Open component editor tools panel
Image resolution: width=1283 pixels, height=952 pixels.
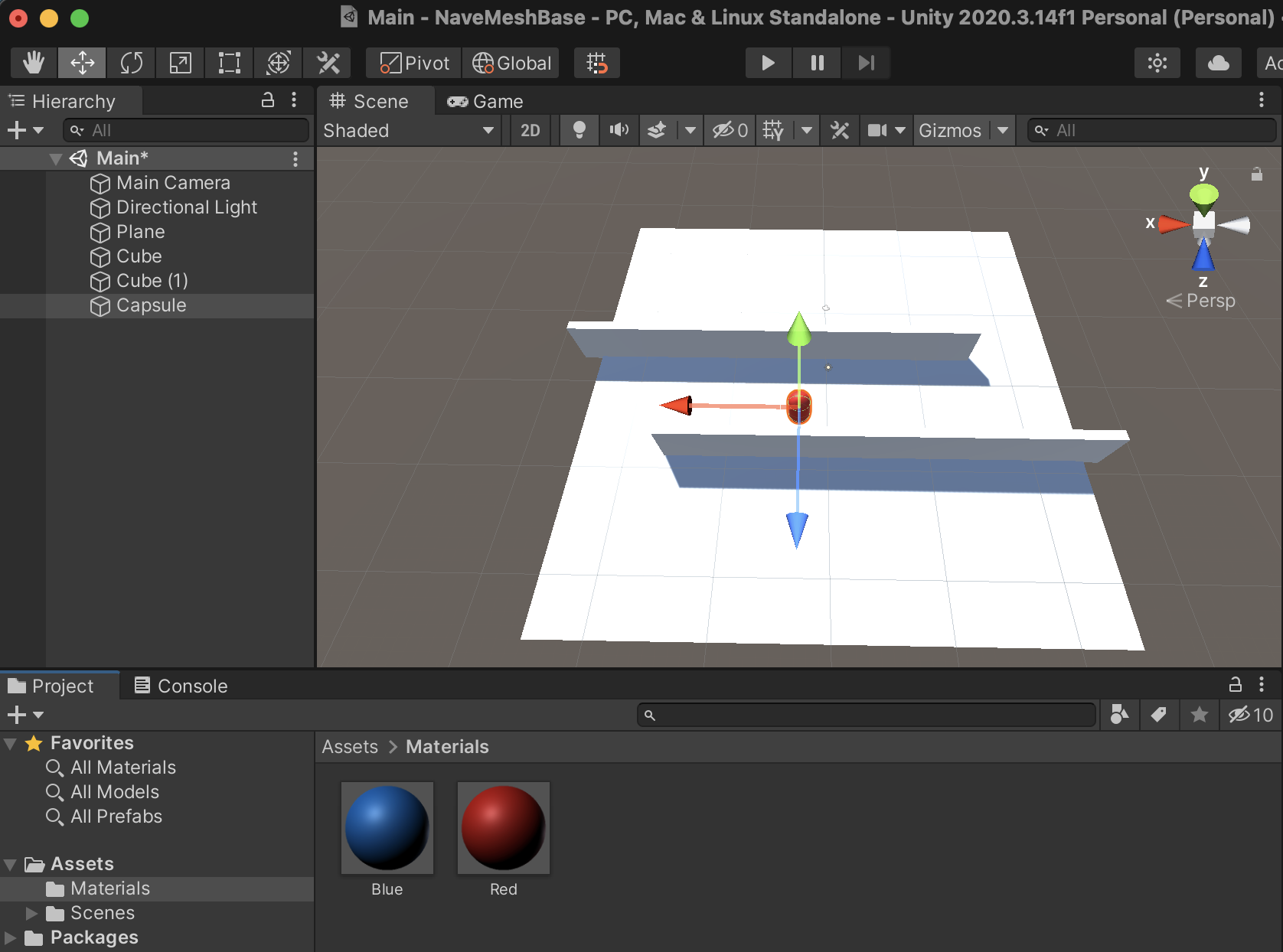point(840,131)
